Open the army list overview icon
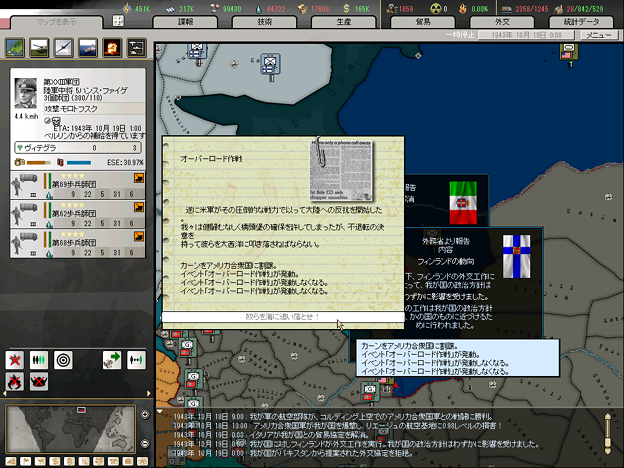The height and width of the screenshot is (468, 624). (x=136, y=48)
